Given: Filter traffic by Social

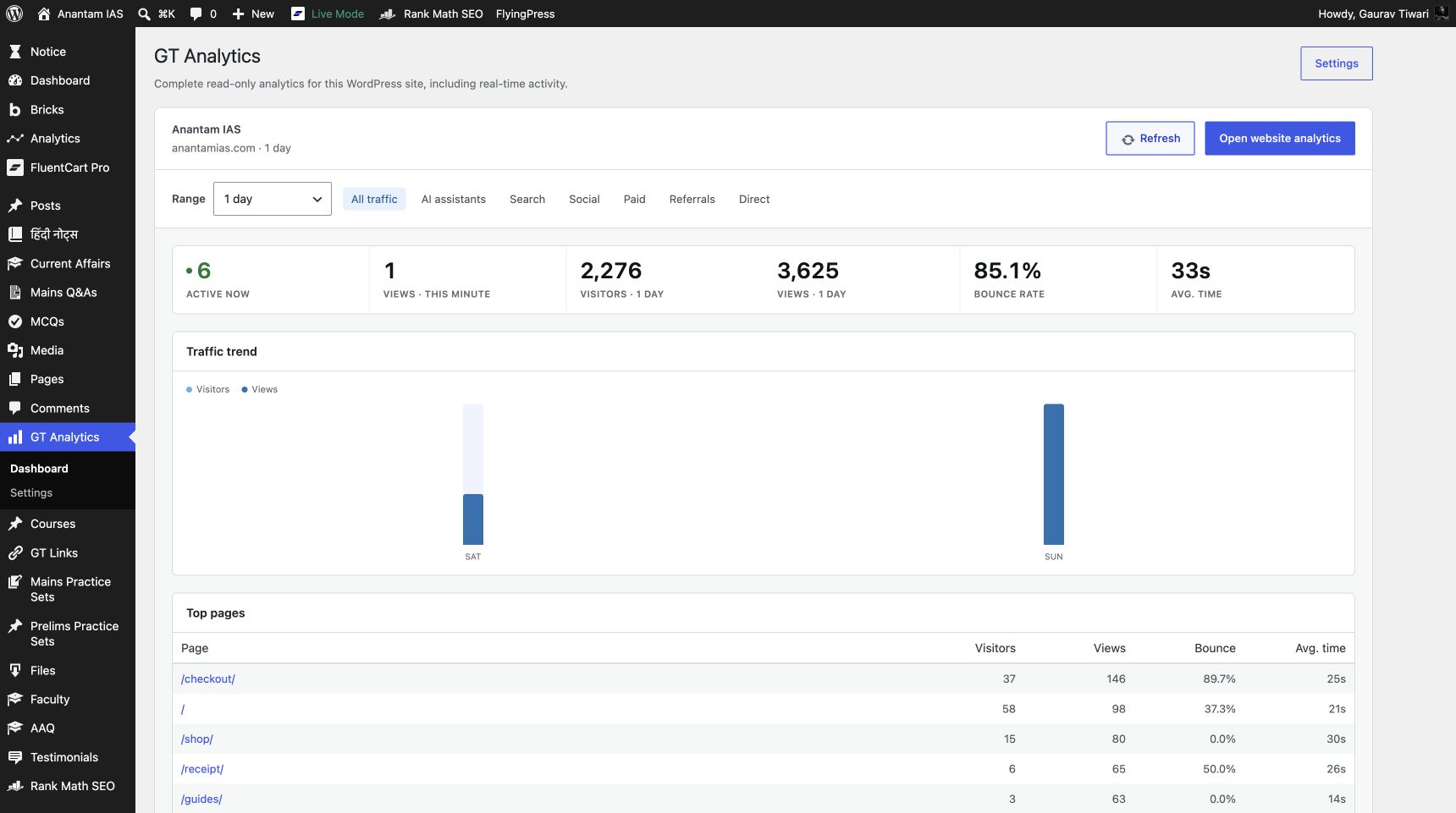Looking at the screenshot, I should point(584,199).
